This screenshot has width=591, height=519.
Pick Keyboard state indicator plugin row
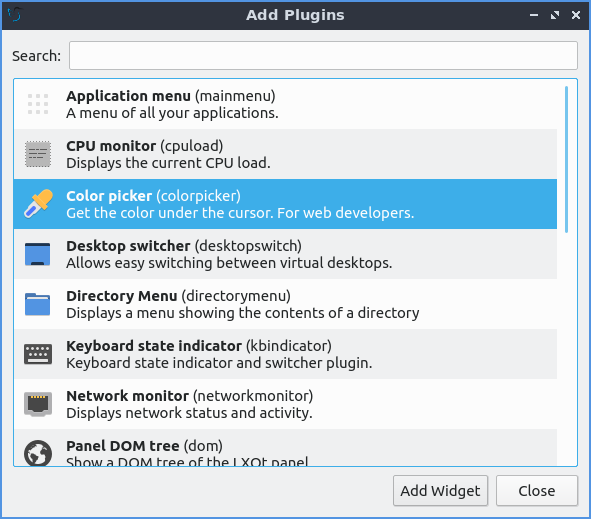click(285, 354)
